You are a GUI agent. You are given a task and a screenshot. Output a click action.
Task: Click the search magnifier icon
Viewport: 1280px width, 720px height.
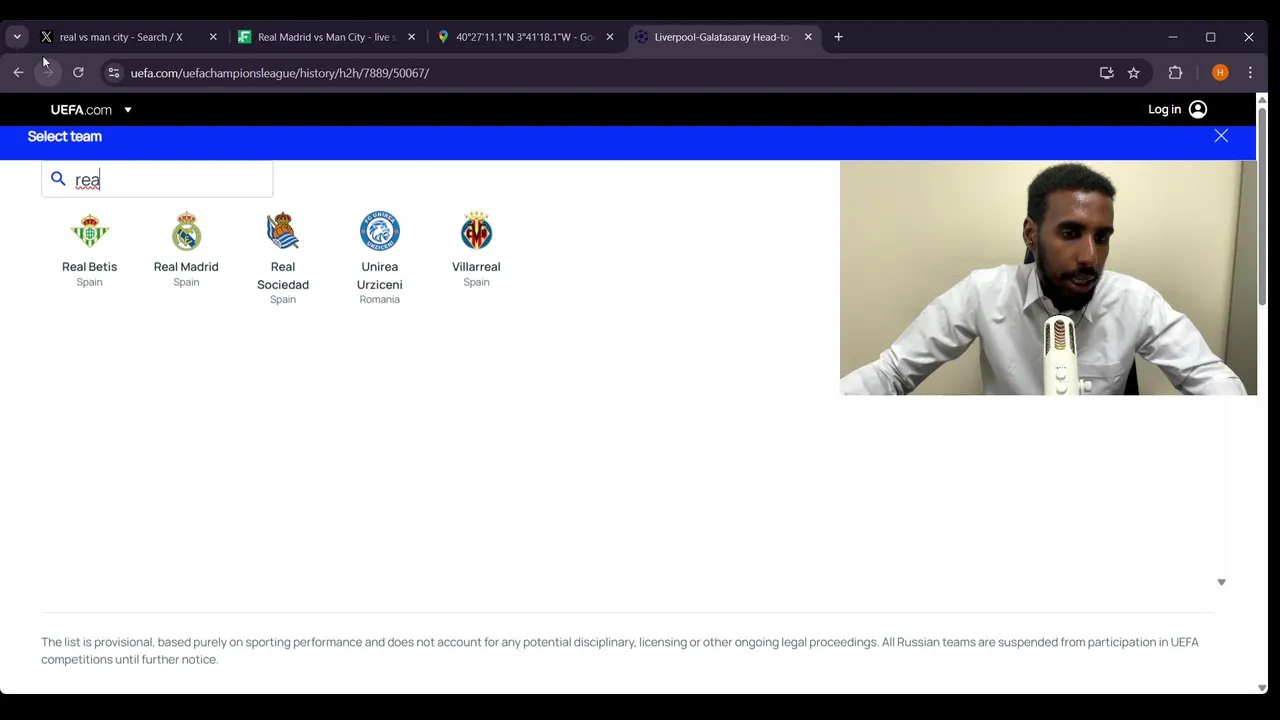click(58, 179)
